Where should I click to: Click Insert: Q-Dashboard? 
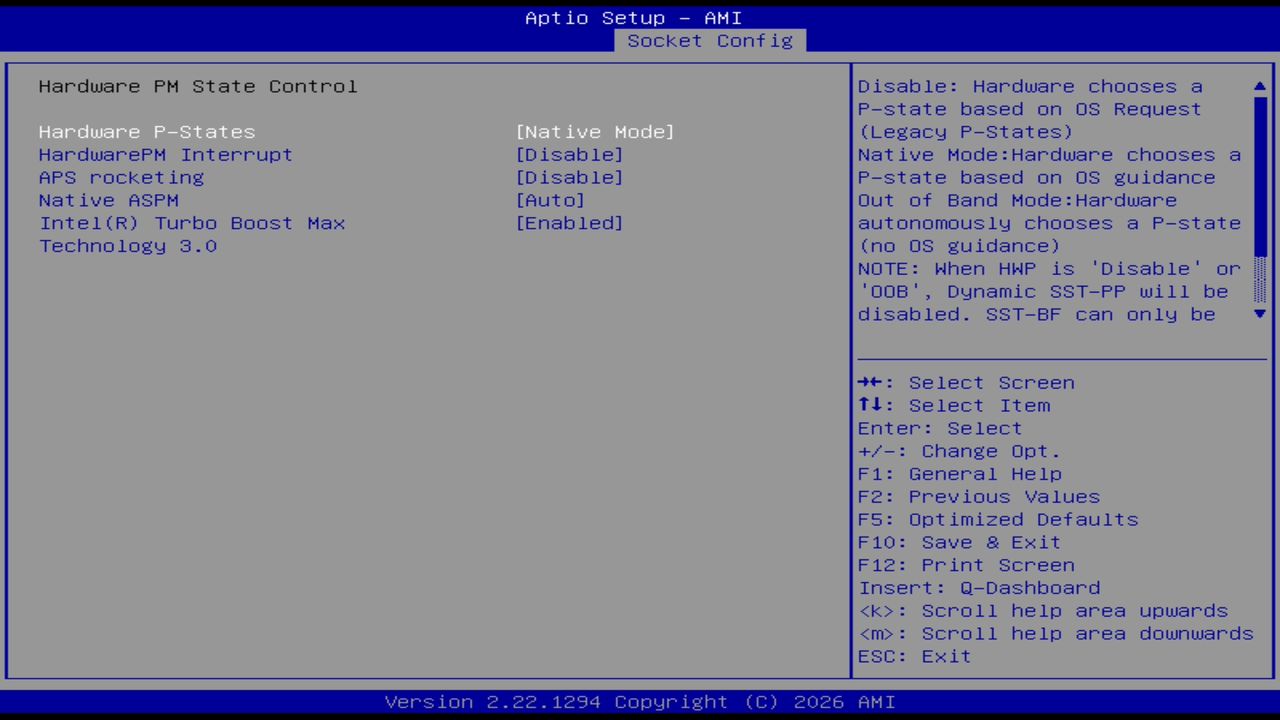[x=979, y=587]
